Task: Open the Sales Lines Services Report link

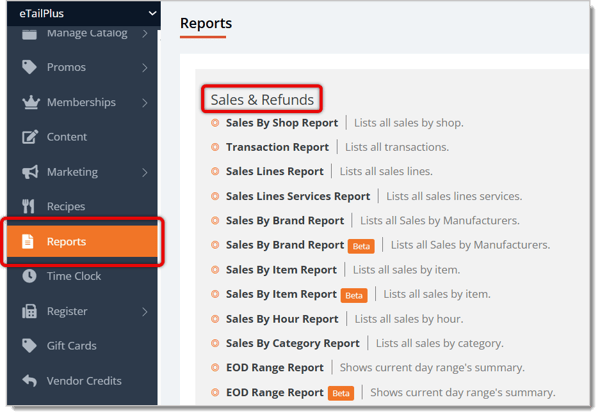Action: [298, 196]
